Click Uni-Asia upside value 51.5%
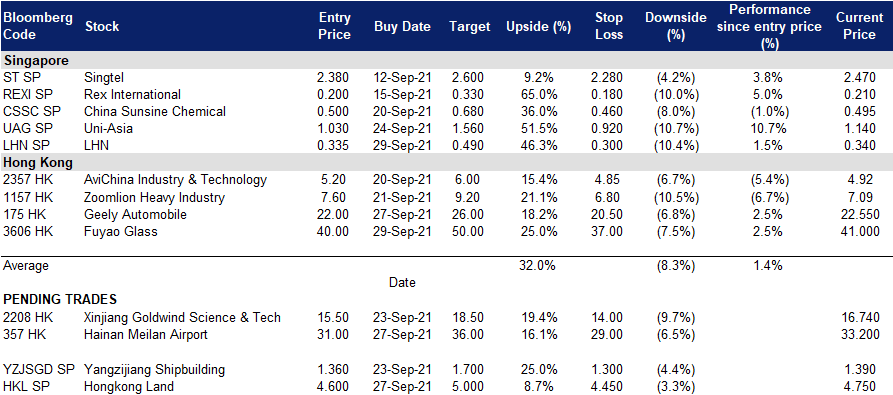 coord(538,129)
